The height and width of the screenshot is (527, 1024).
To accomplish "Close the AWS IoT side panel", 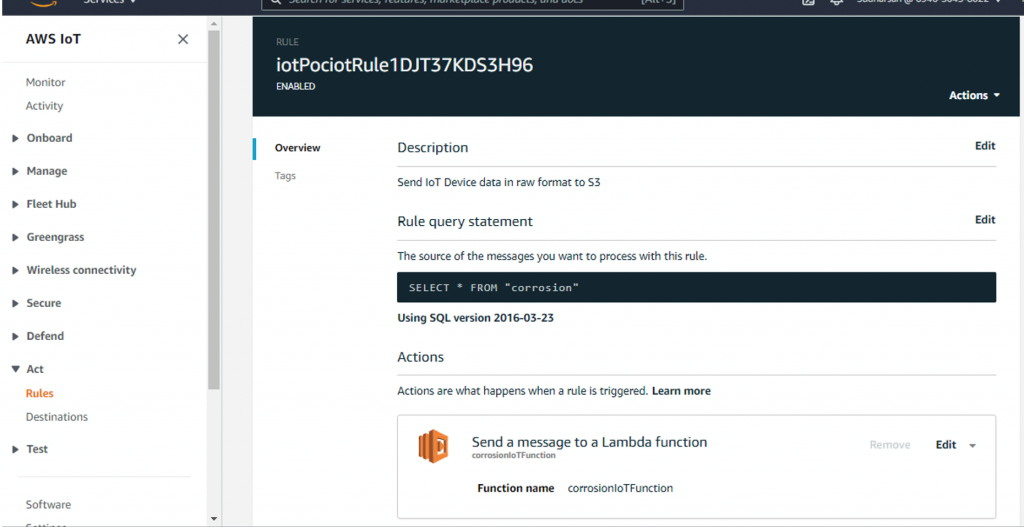I will coord(183,39).
